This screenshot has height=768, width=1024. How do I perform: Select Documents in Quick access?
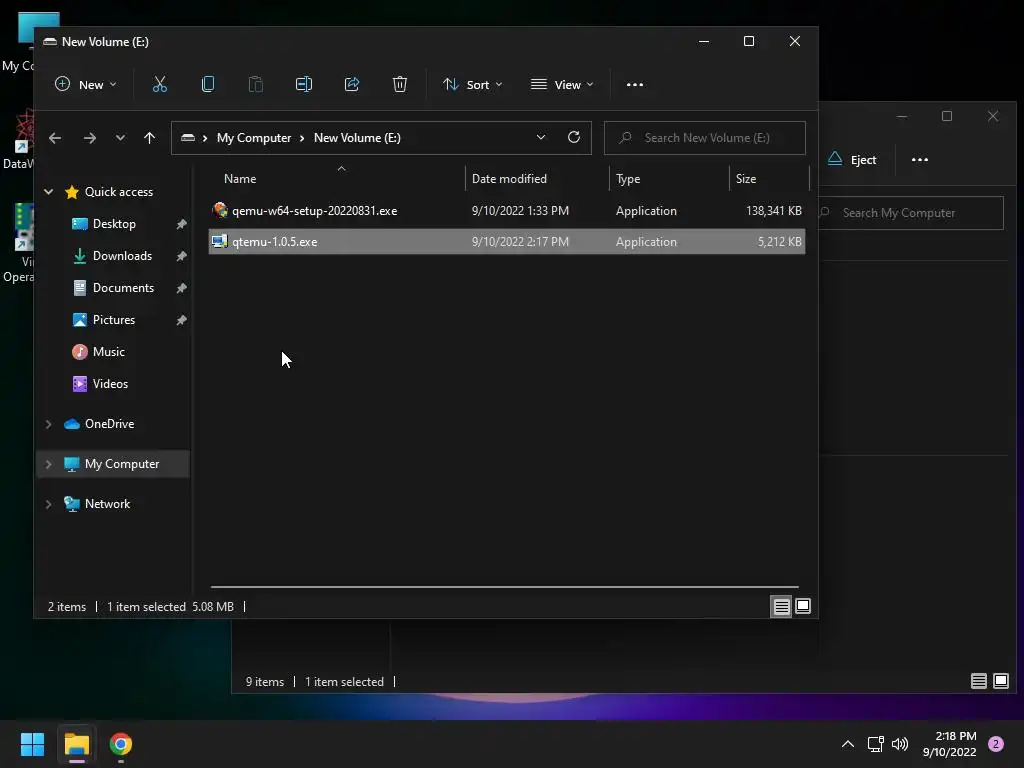coord(123,287)
